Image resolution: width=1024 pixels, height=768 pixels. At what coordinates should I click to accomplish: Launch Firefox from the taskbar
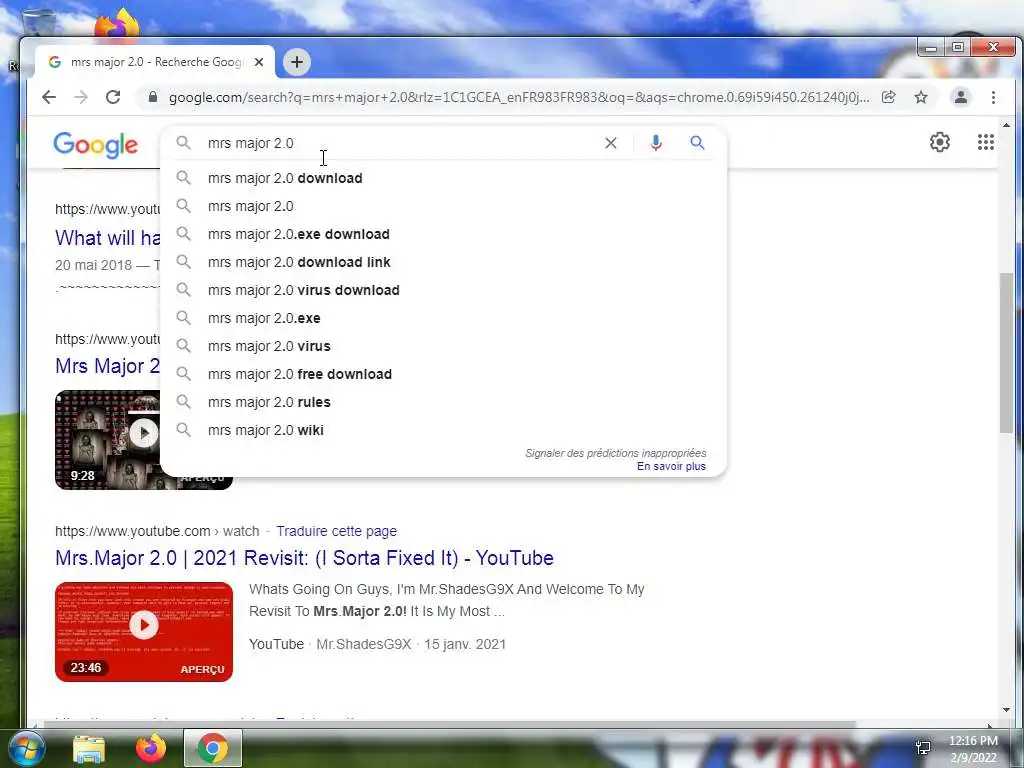point(151,749)
